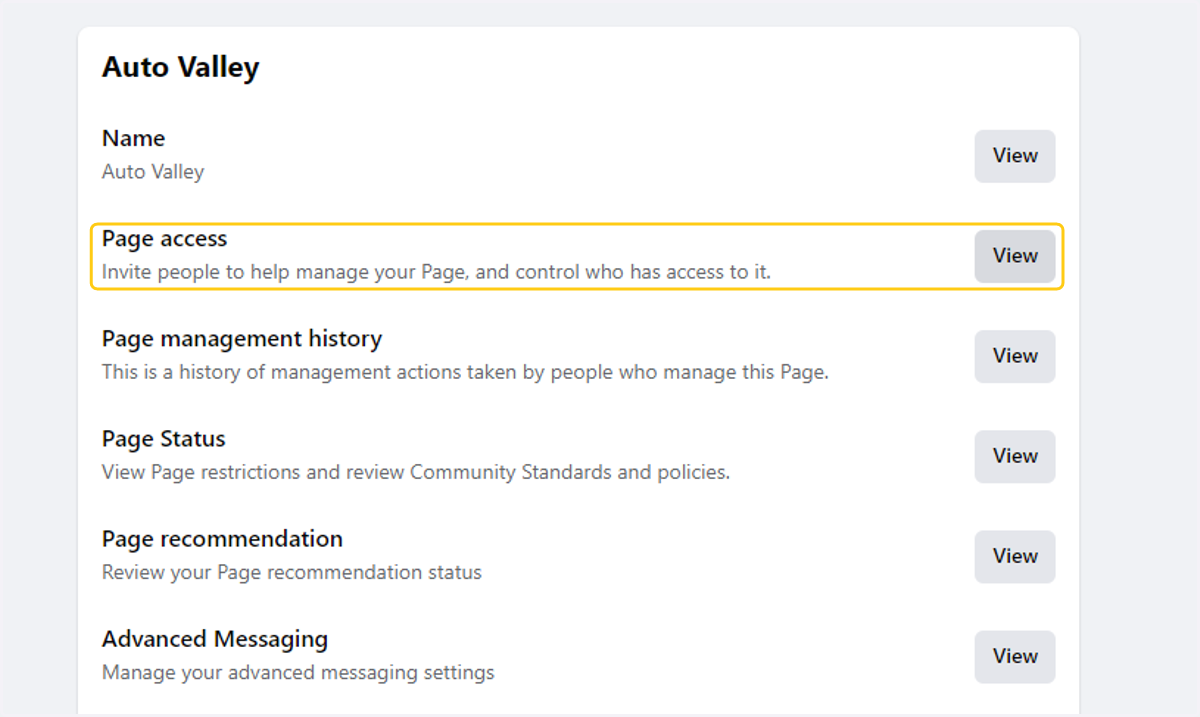
Task: Open Page recommendation View button
Action: (x=1015, y=556)
